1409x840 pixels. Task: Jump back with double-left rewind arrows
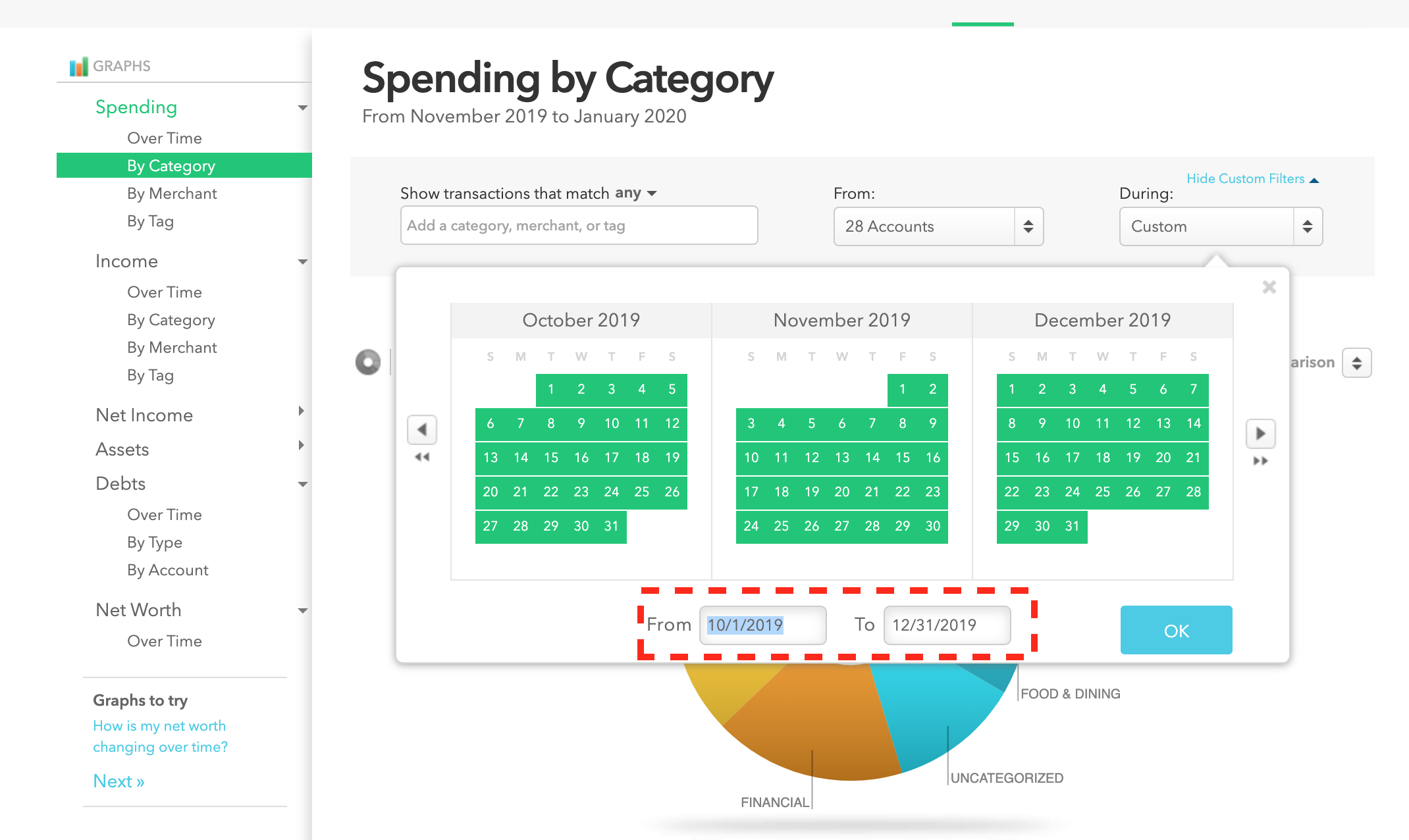point(422,457)
